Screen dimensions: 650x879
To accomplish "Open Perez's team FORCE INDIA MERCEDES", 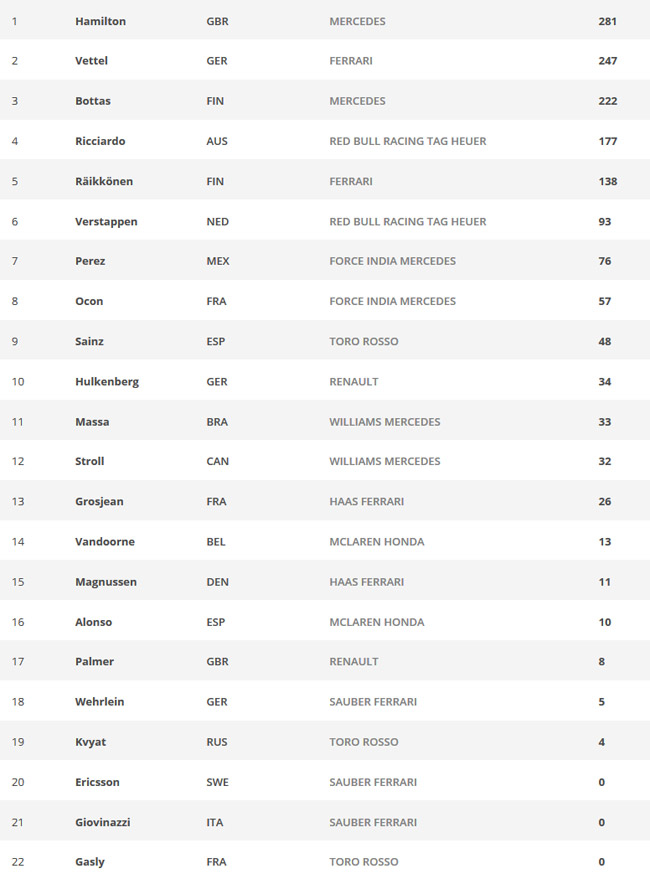I will (x=393, y=261).
